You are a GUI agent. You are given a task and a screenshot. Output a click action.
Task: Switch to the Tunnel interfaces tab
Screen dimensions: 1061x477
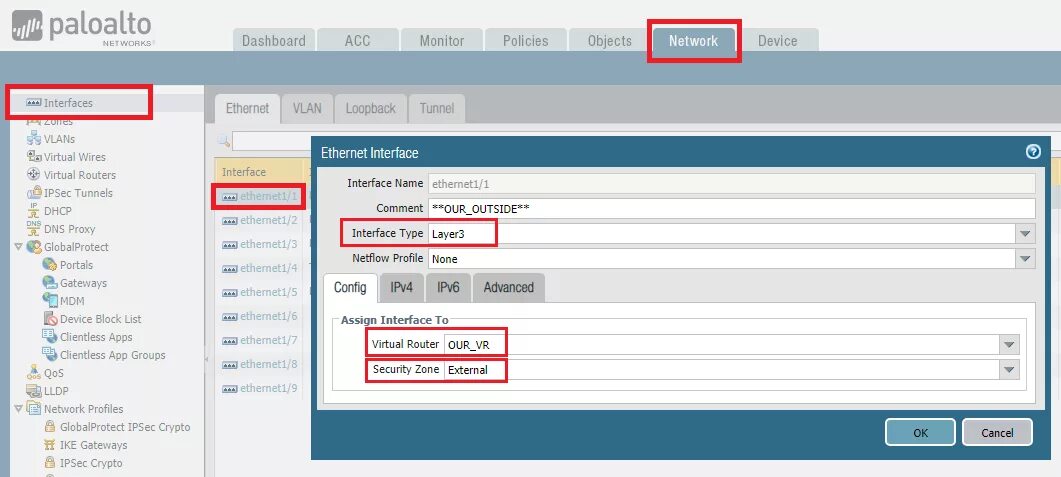click(436, 108)
